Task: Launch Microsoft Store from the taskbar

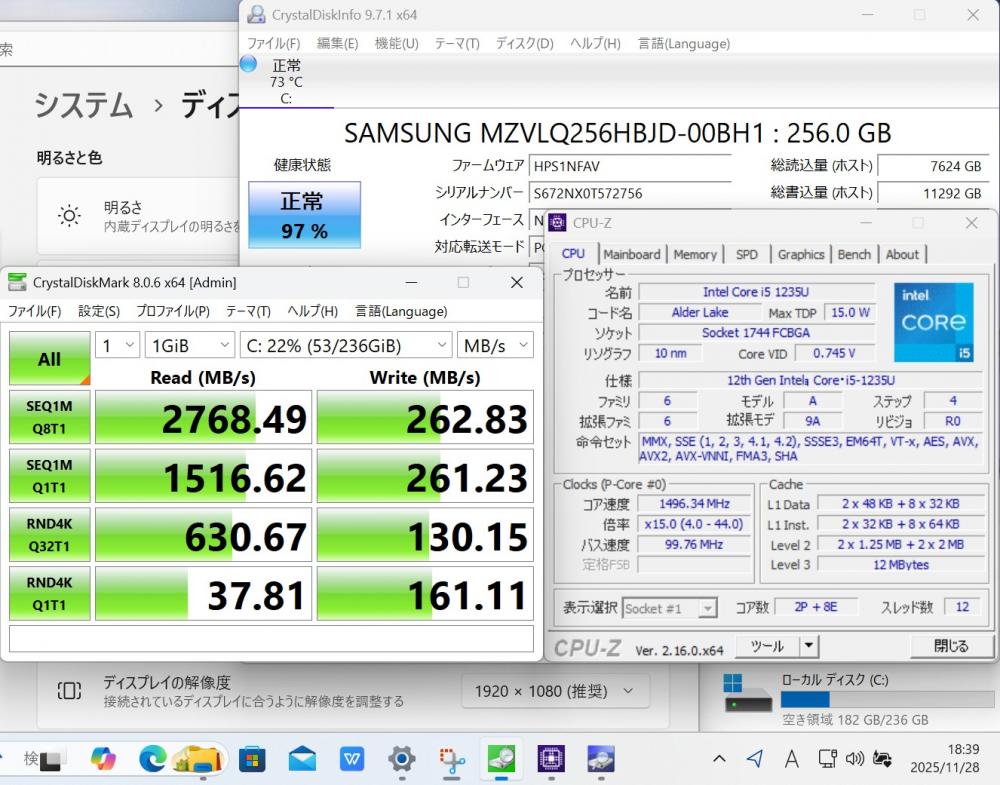Action: click(252, 759)
